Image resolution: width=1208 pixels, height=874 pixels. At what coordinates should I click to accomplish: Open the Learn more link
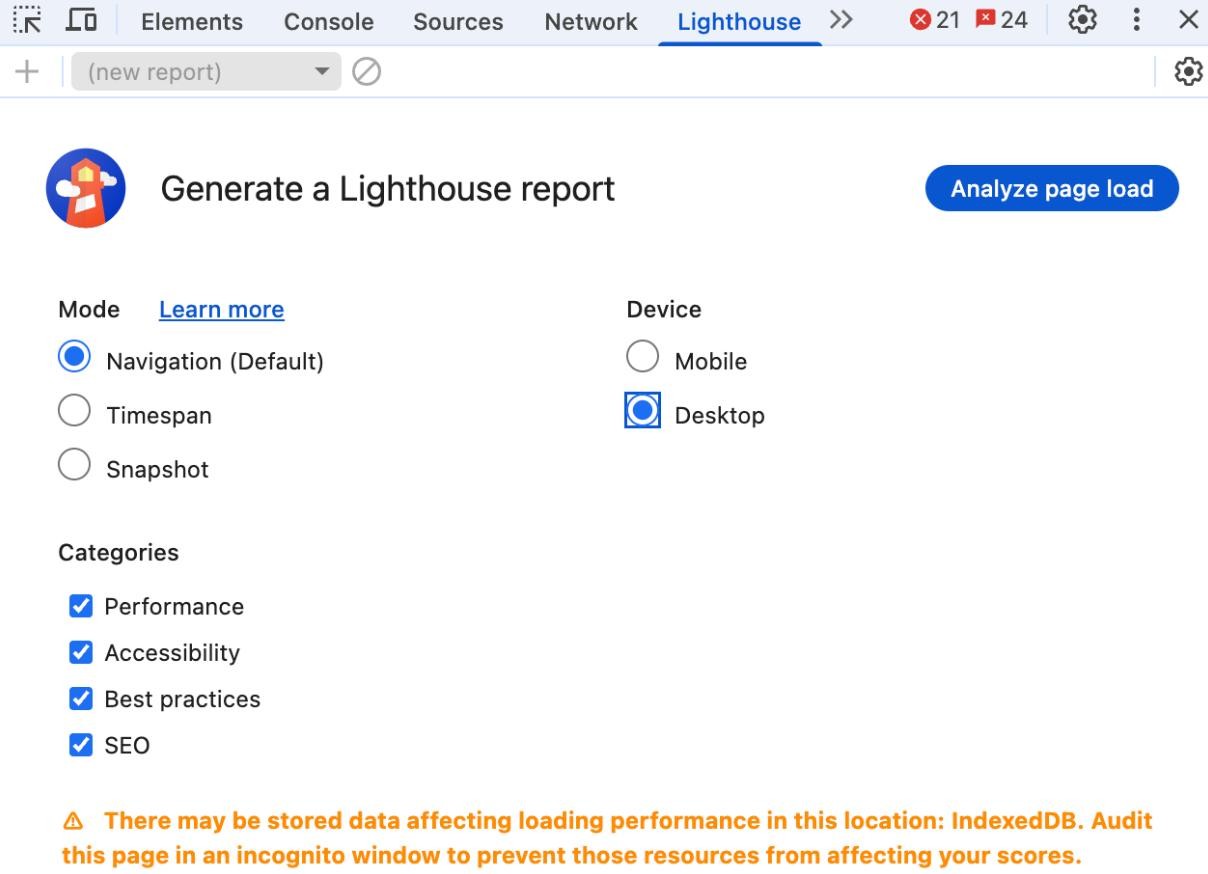click(221, 310)
